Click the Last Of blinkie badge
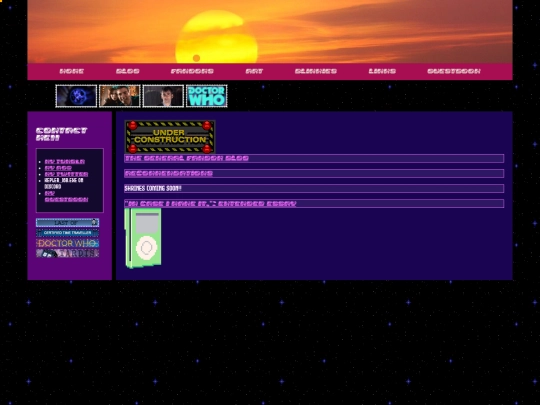Screen dimensions: 540x405 (x=68, y=223)
